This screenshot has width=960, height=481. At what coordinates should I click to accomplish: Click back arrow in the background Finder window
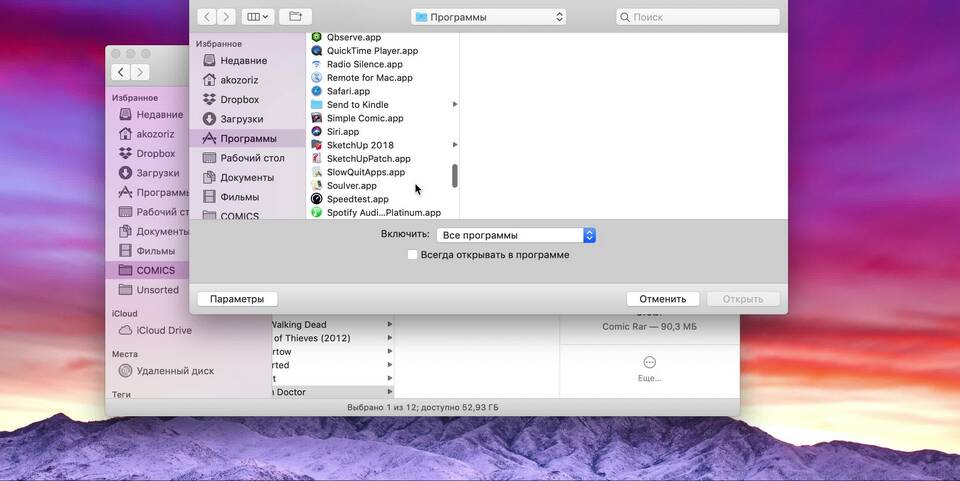click(x=121, y=73)
